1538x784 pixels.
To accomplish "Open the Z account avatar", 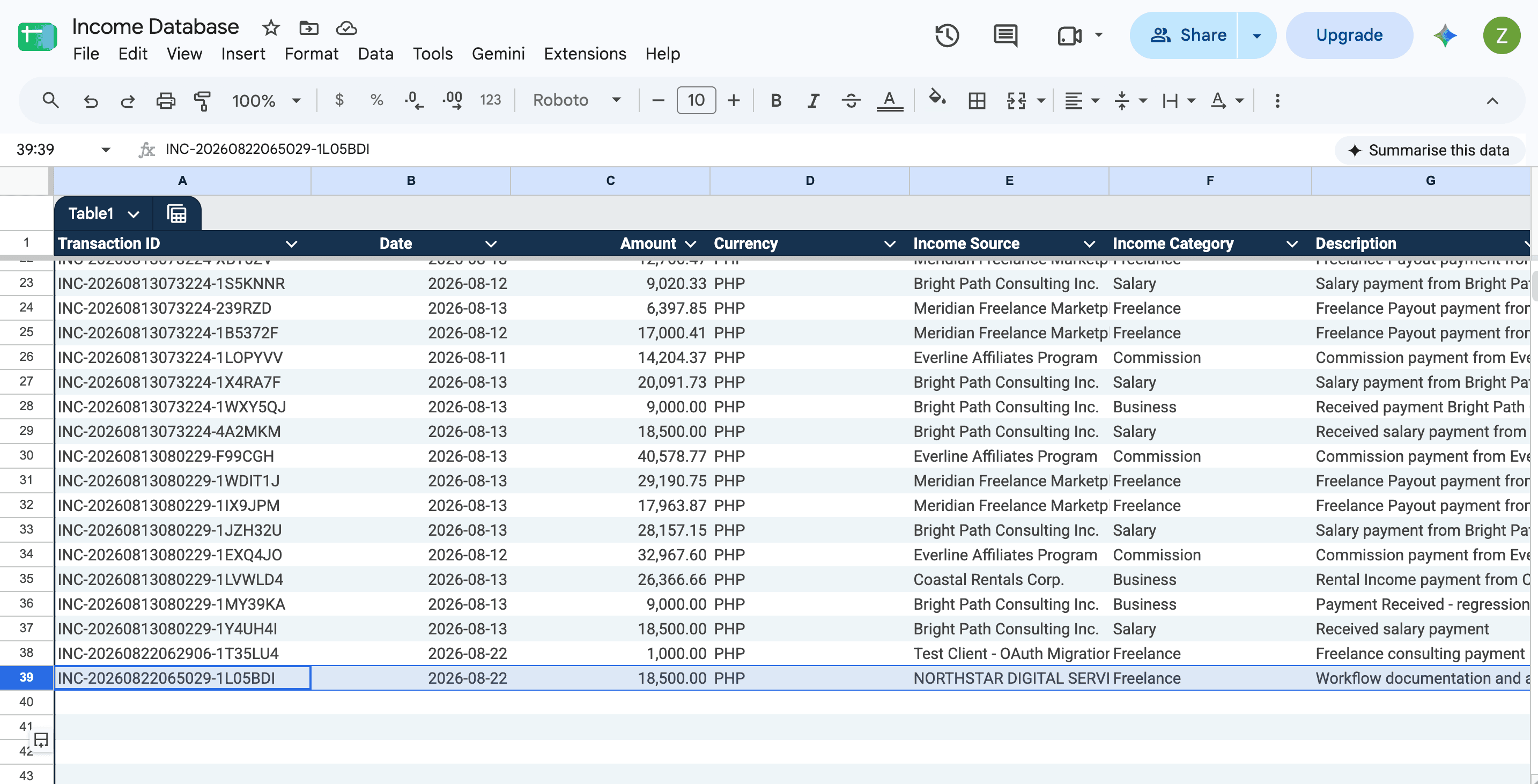I will (1502, 35).
